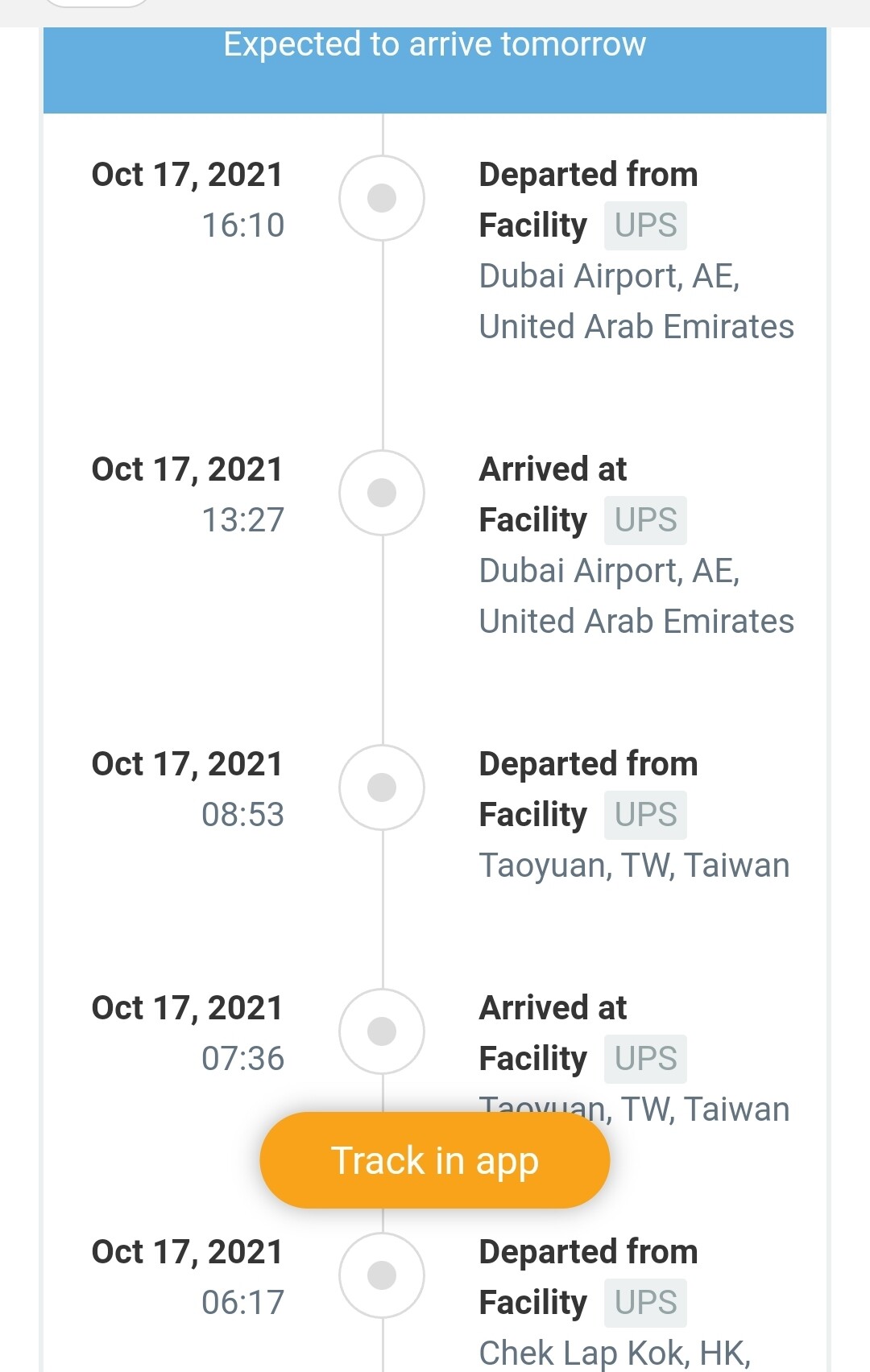Tap the UPS tag on the 08:53 event
The height and width of the screenshot is (1372, 870).
coord(645,815)
